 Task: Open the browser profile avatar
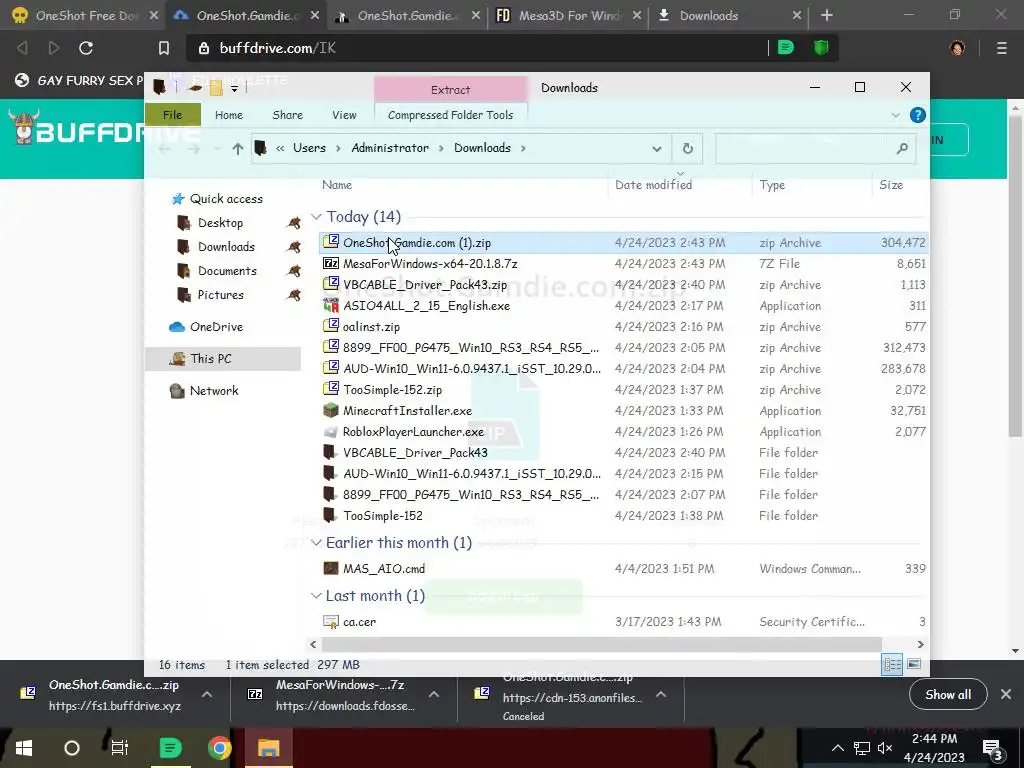pos(957,48)
